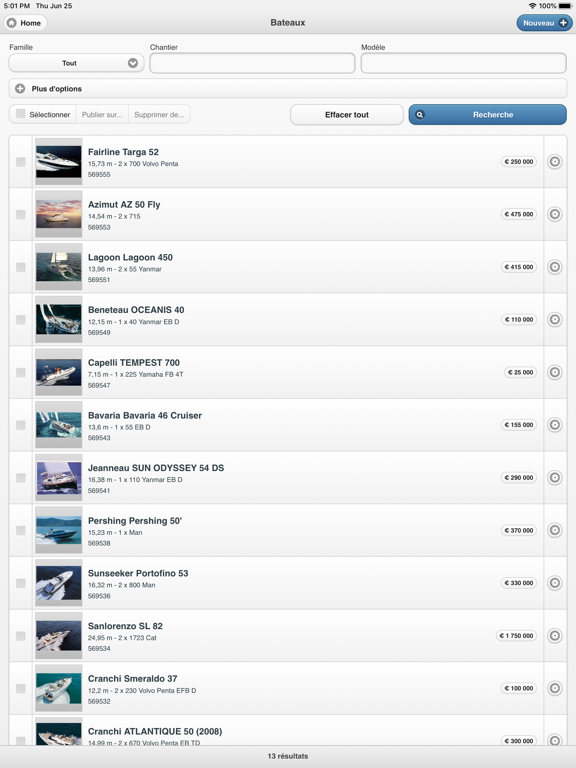Expand the Plus d'options section
The image size is (576, 768).
point(288,89)
